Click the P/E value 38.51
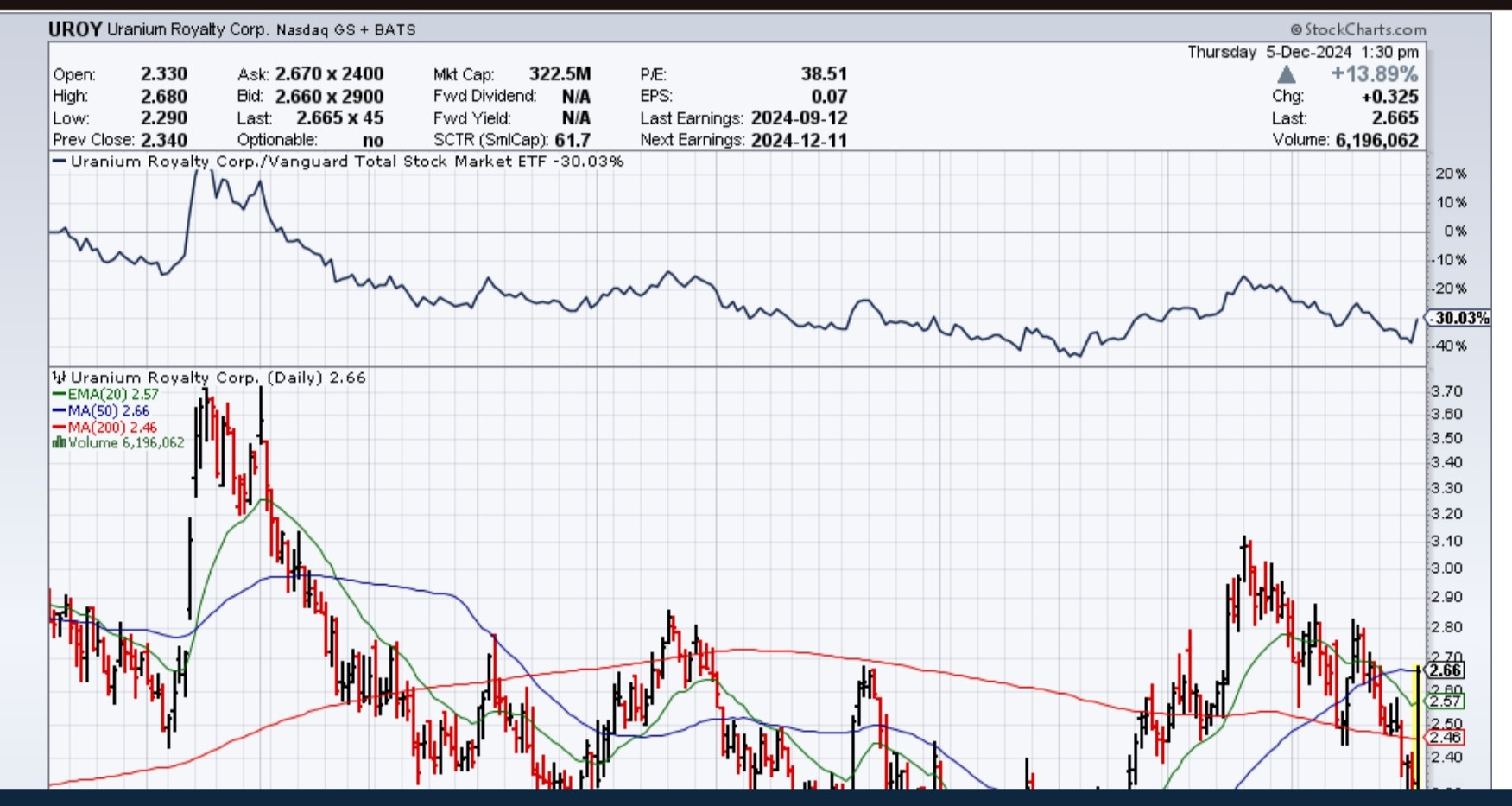This screenshot has width=1512, height=806. [824, 74]
